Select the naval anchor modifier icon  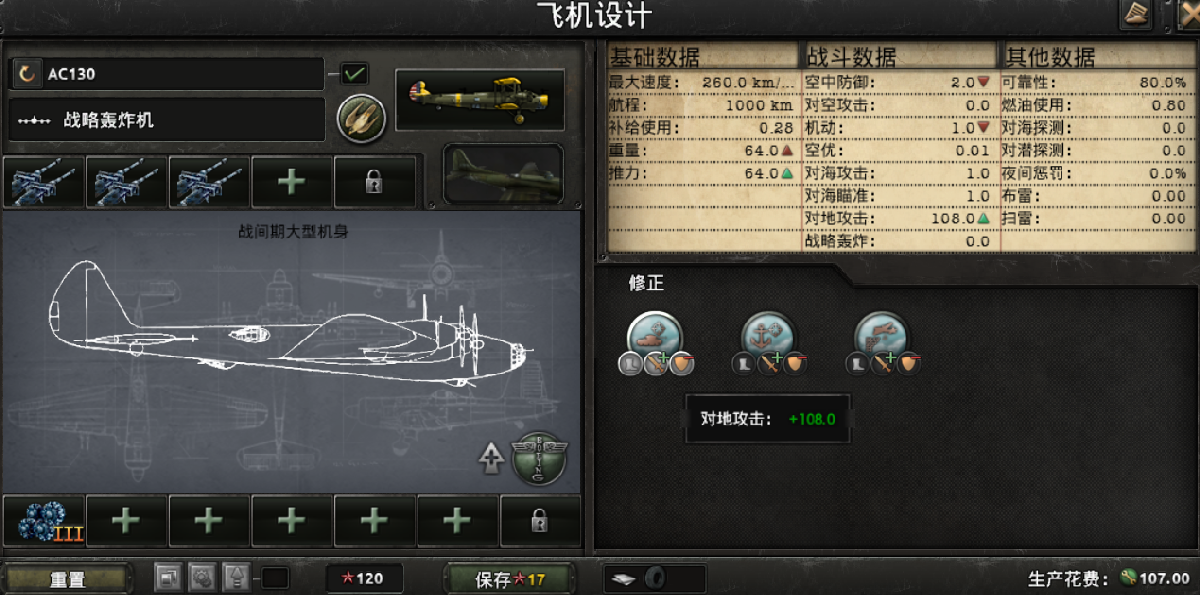[768, 336]
